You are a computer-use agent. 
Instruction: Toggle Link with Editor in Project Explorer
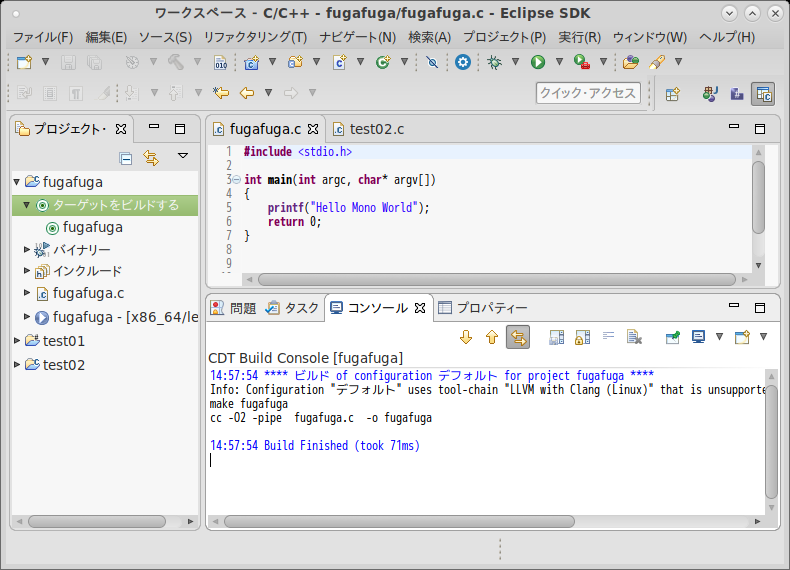tap(151, 158)
